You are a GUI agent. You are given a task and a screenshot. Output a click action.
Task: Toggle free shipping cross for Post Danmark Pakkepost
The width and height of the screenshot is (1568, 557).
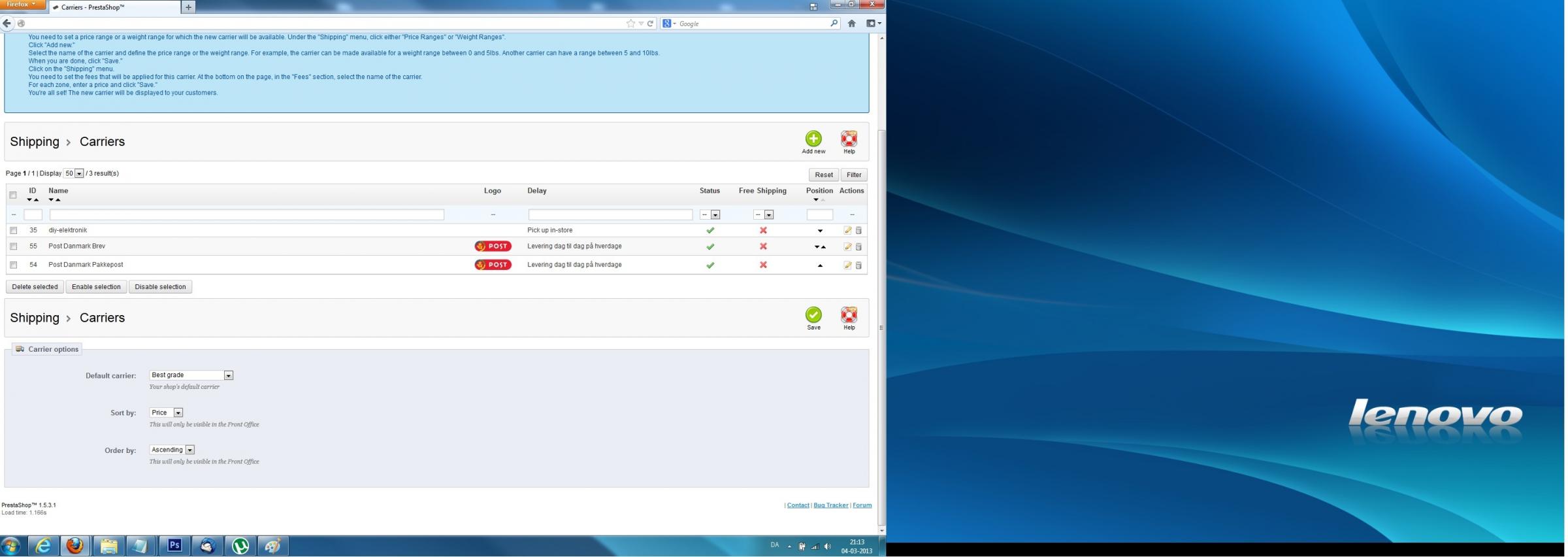click(763, 265)
